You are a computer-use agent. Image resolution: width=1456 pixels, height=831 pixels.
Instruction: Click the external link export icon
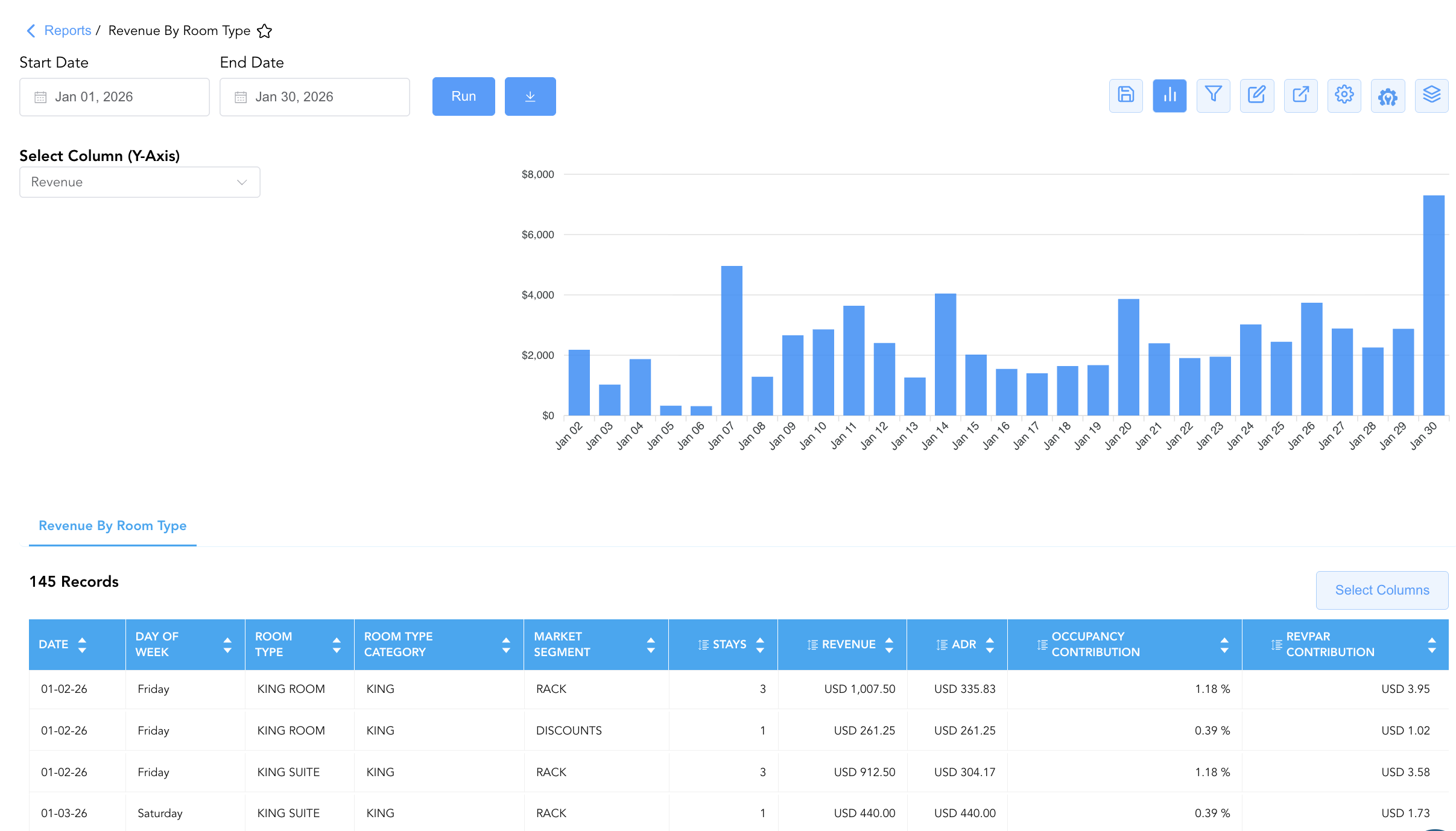point(1300,95)
